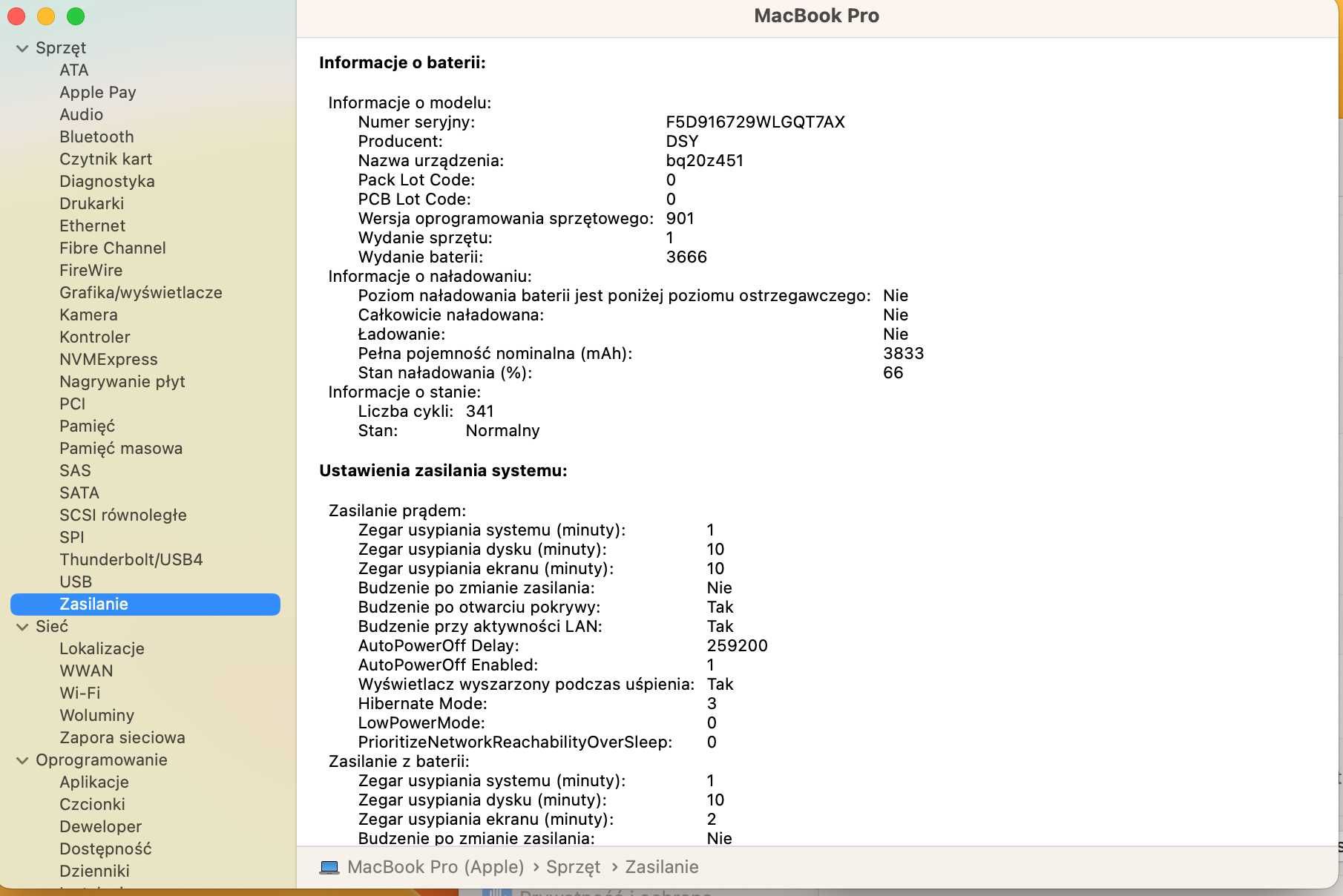Click the green full-screen window button

[x=76, y=16]
